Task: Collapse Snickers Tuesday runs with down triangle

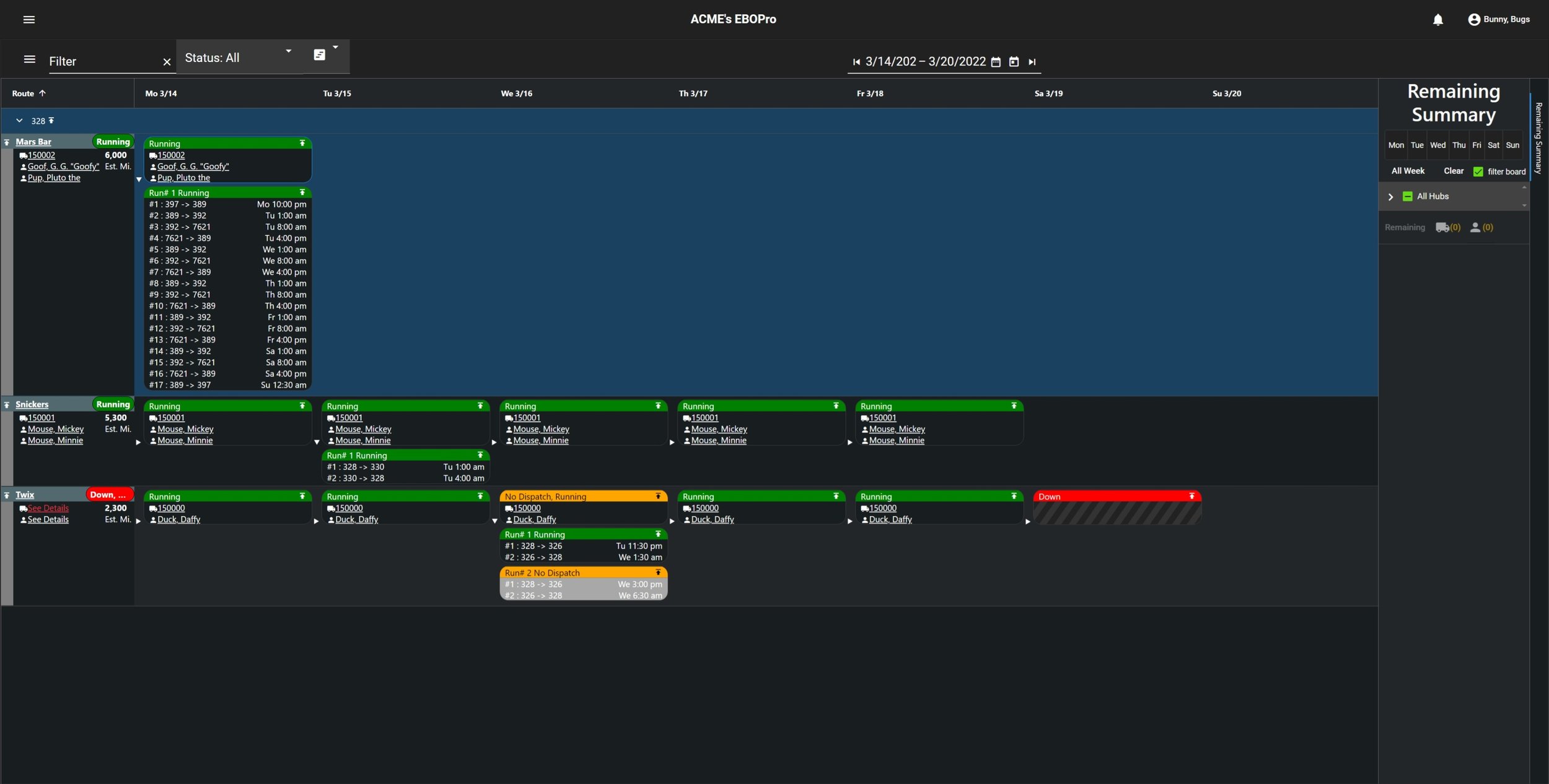Action: (x=317, y=442)
